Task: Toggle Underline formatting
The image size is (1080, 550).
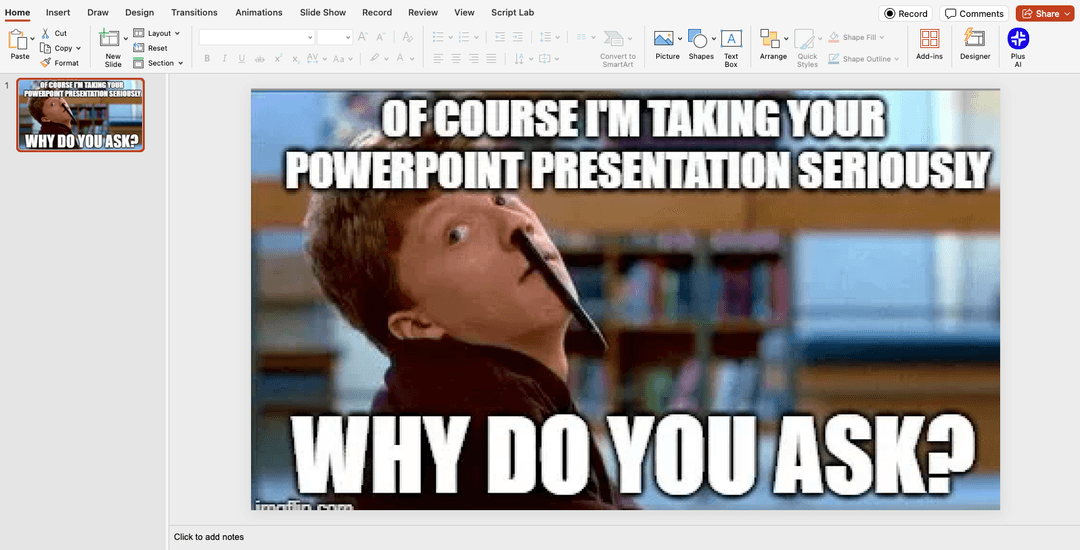Action: click(x=243, y=59)
